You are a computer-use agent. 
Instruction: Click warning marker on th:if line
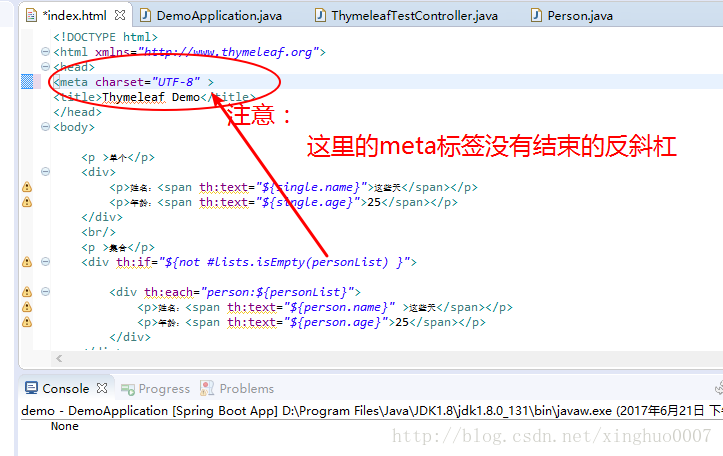click(27, 262)
